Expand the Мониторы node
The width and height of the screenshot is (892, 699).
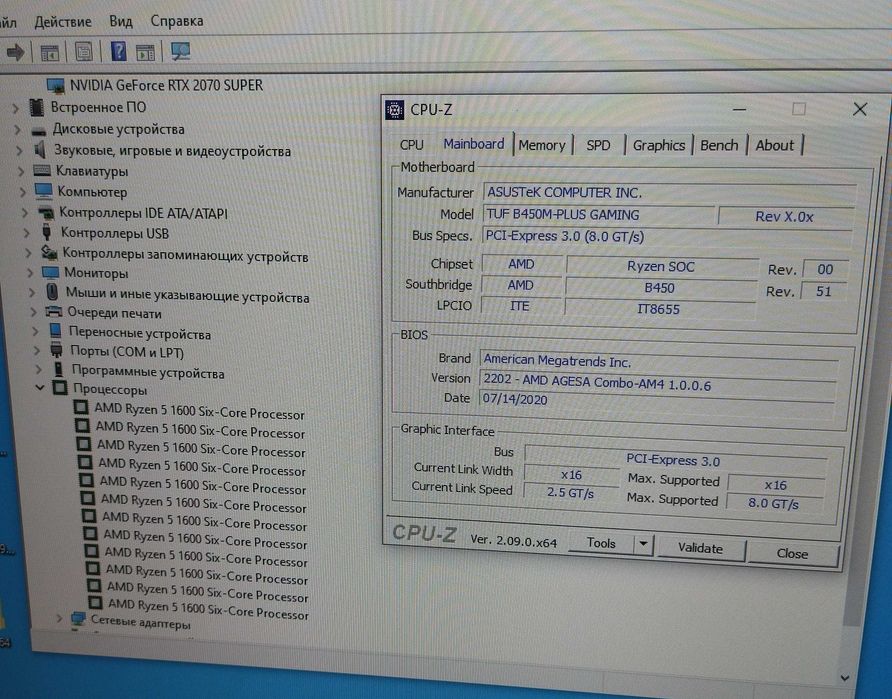pos(30,273)
